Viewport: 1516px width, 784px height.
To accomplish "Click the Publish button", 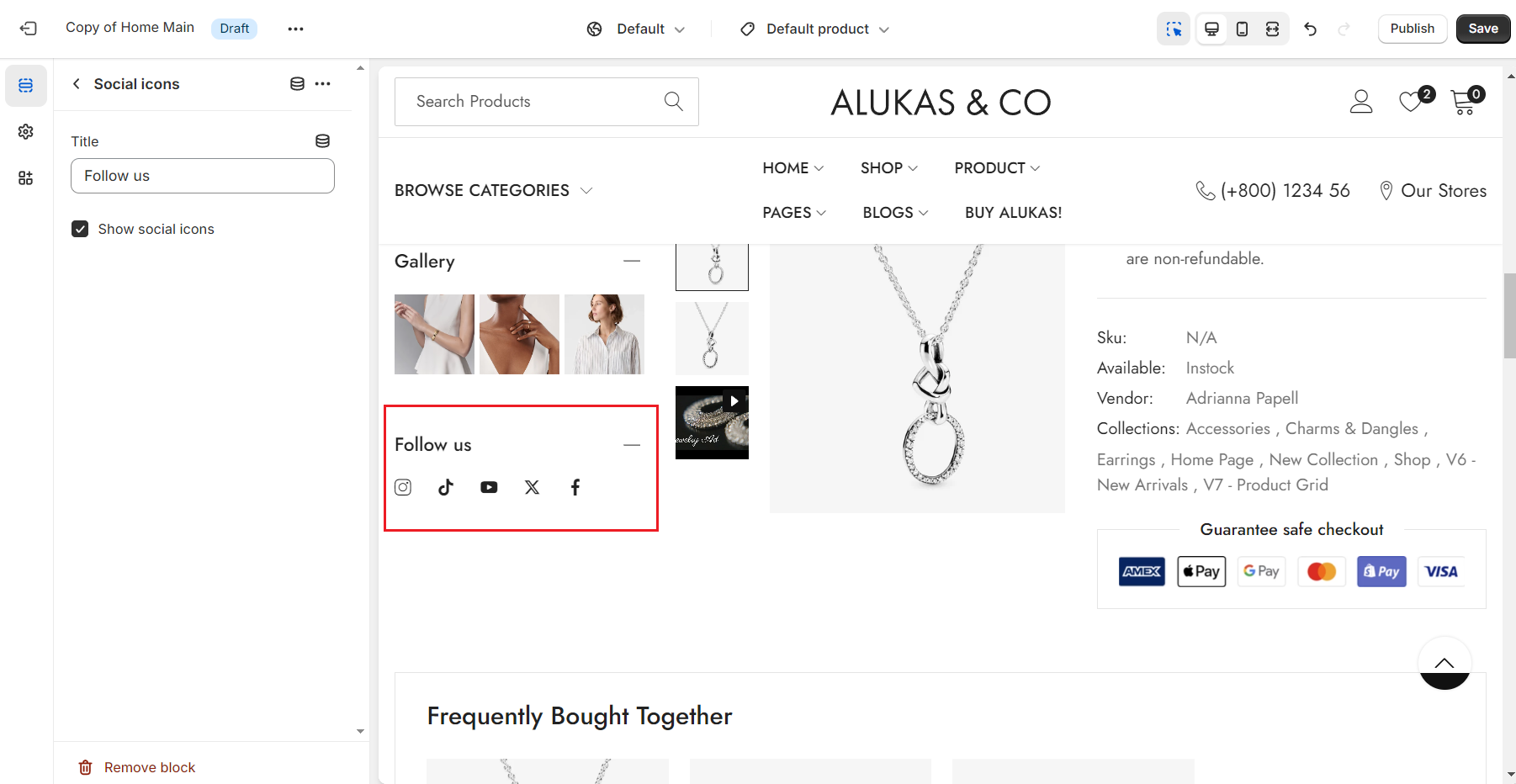I will click(x=1412, y=29).
